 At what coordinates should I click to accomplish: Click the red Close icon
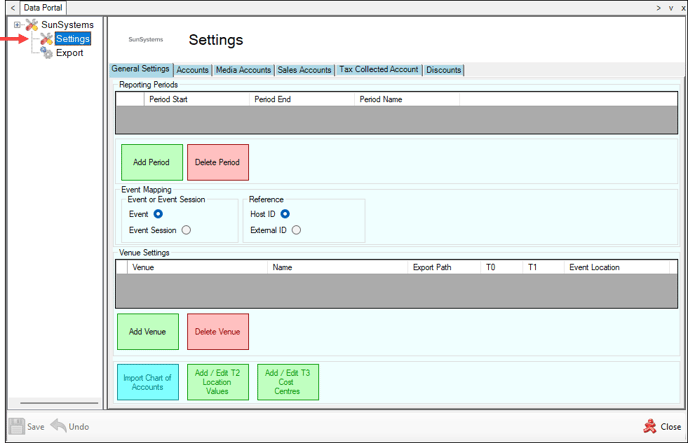pos(649,426)
